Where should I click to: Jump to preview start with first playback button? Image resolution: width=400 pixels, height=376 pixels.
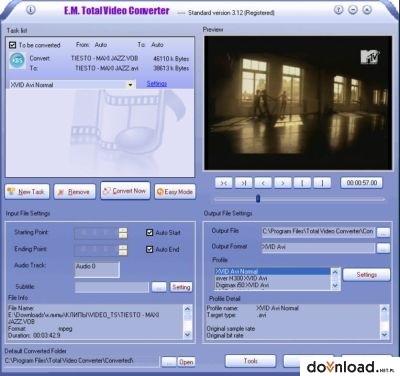[224, 183]
